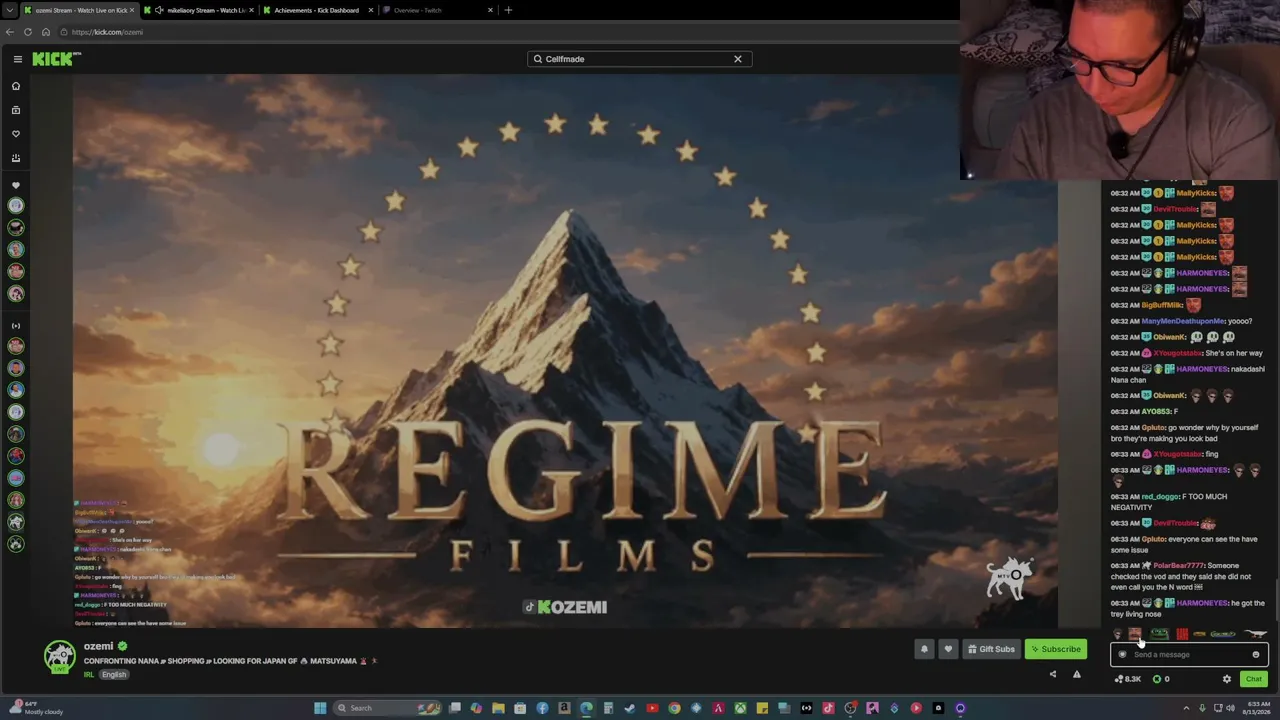Open the browser tab list dropdown

click(x=10, y=10)
